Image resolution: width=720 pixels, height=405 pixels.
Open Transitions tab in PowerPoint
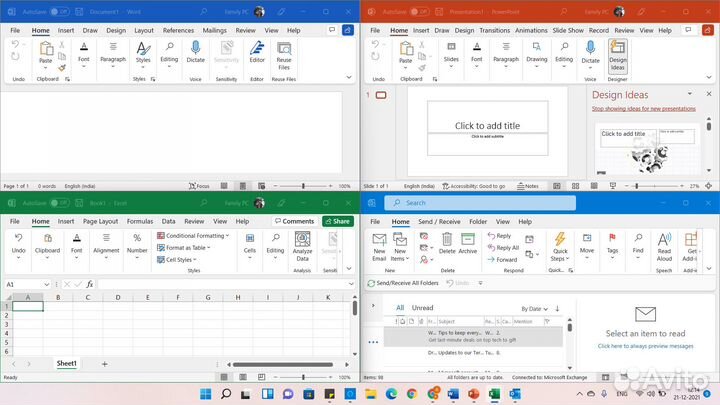click(x=495, y=30)
